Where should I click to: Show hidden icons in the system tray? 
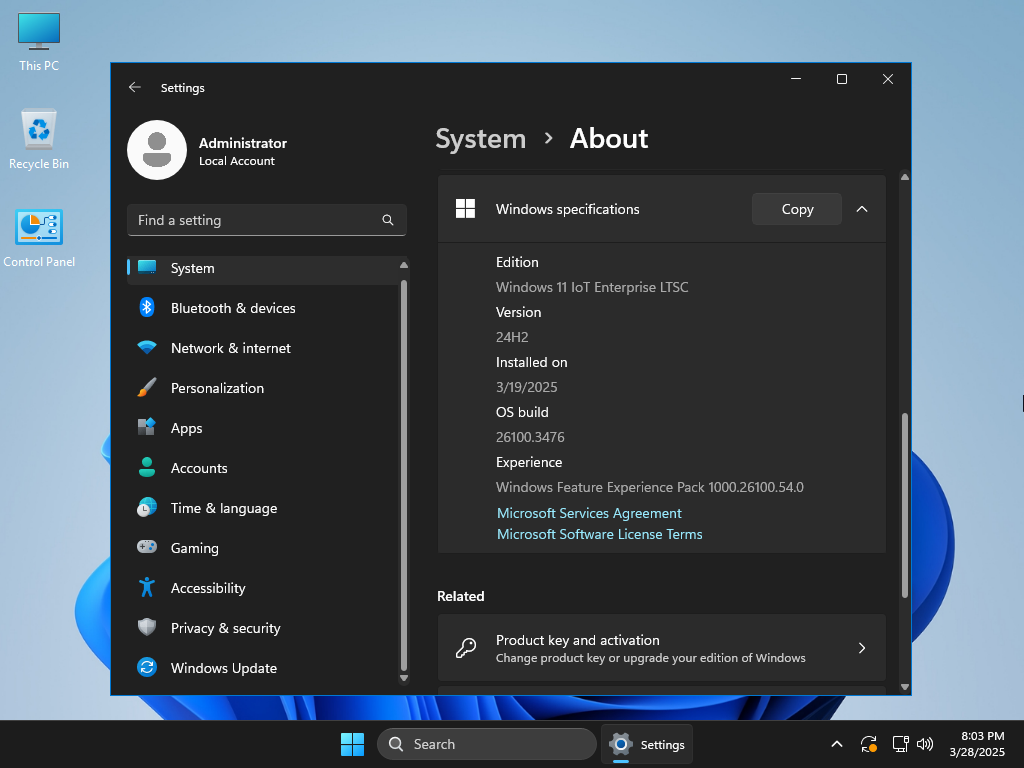[x=837, y=744]
